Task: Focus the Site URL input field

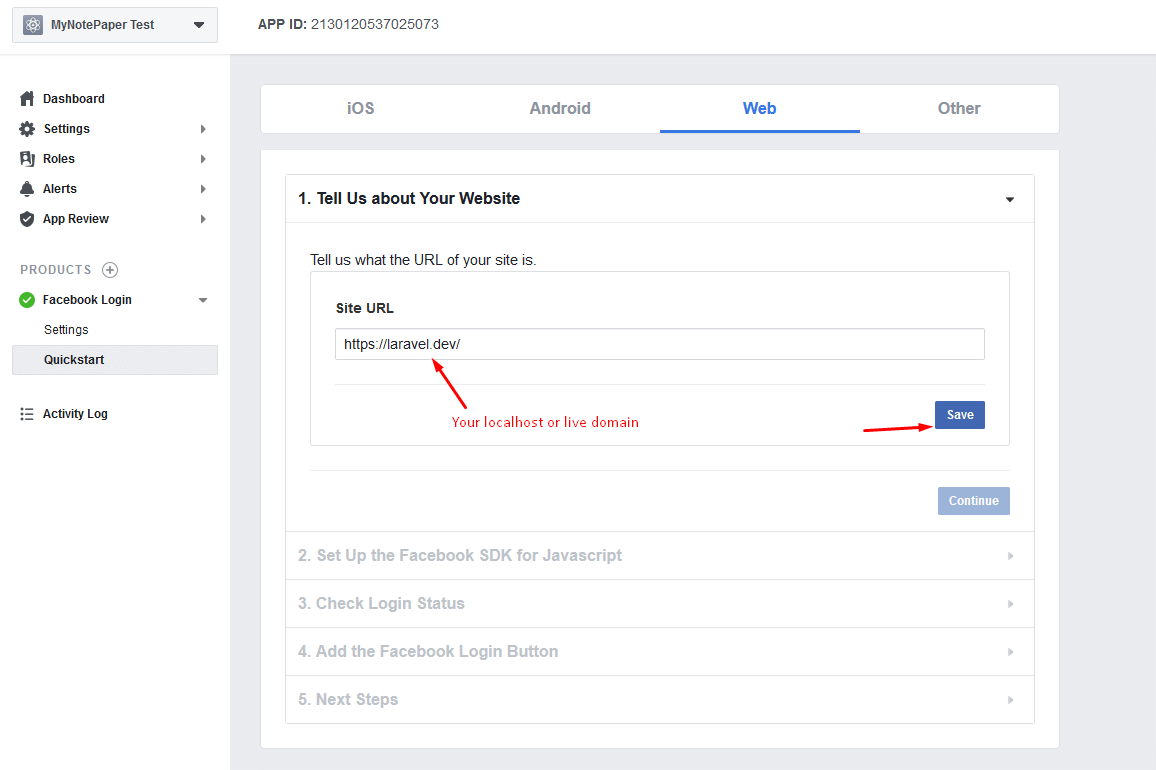Action: pos(660,344)
